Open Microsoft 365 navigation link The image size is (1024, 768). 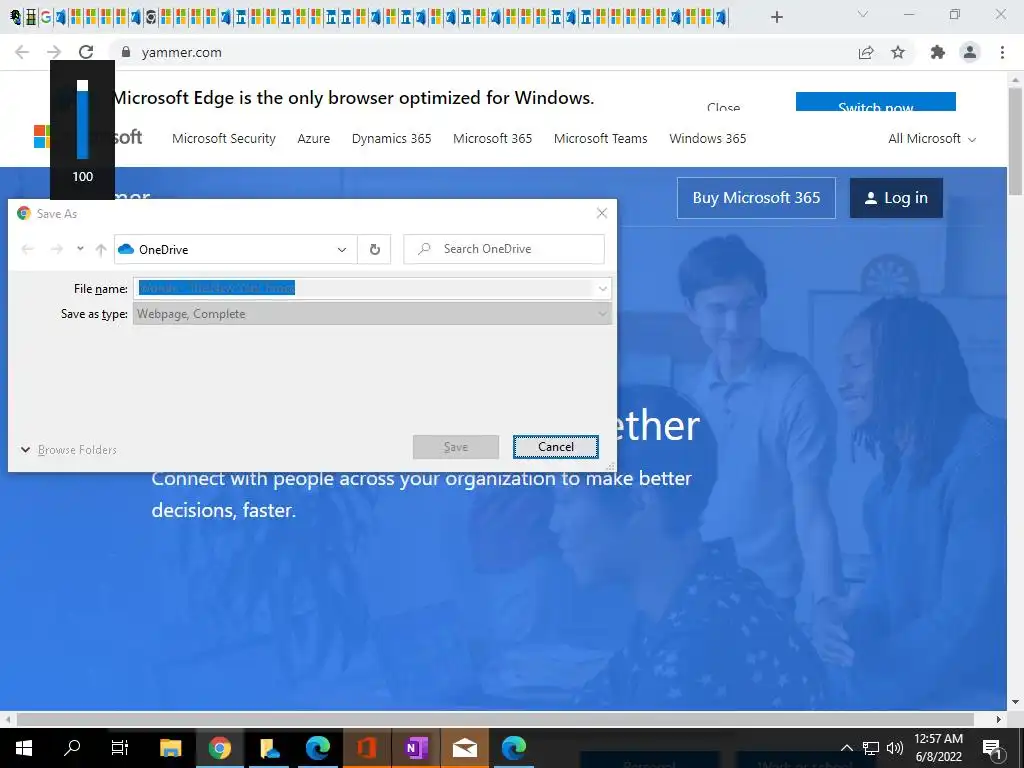[x=492, y=138]
